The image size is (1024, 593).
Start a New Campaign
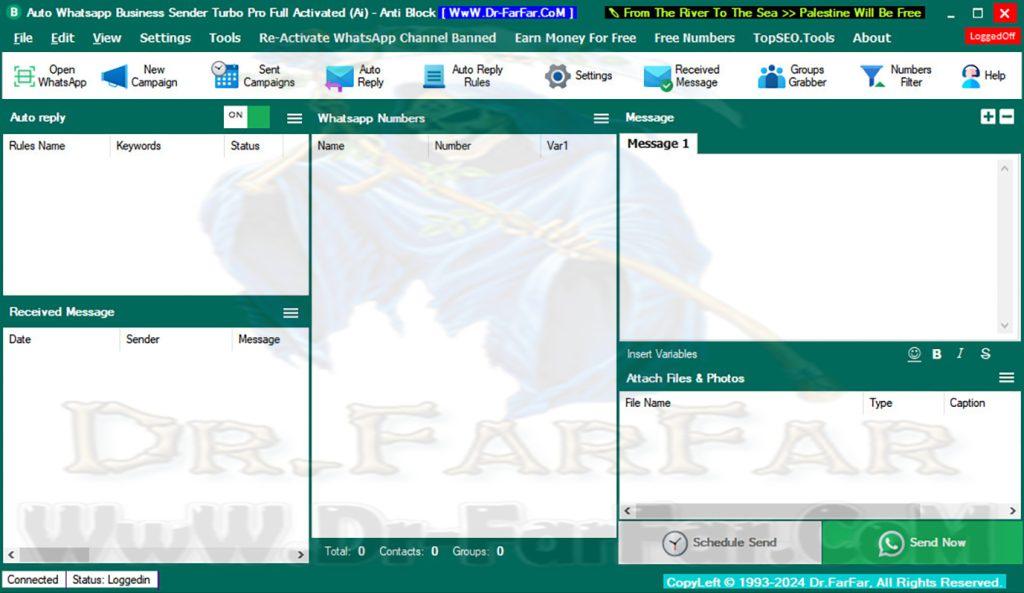pyautogui.click(x=139, y=76)
